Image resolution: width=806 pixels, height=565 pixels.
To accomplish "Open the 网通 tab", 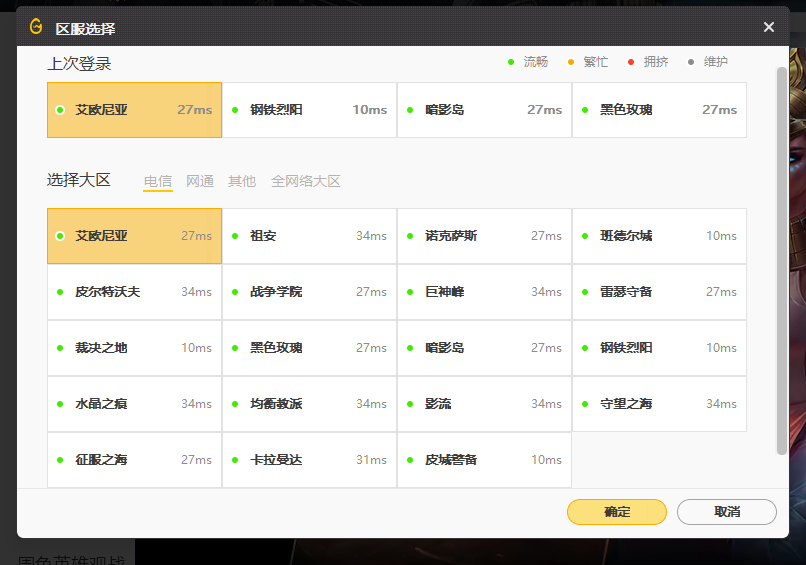I will point(200,181).
